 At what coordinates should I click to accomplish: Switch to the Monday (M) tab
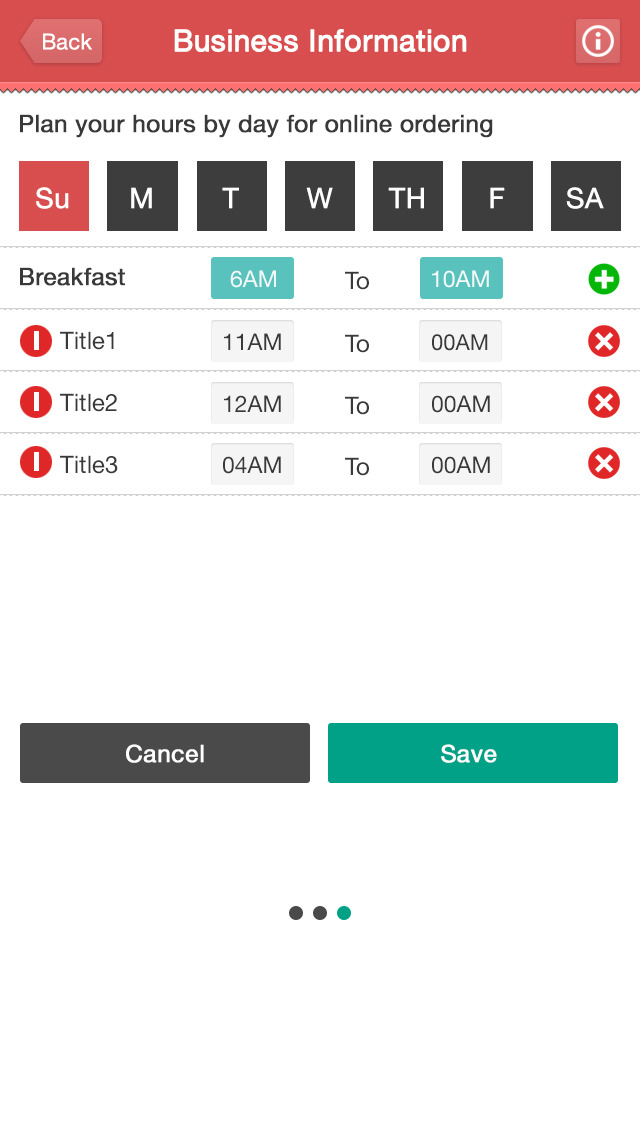pyautogui.click(x=142, y=197)
